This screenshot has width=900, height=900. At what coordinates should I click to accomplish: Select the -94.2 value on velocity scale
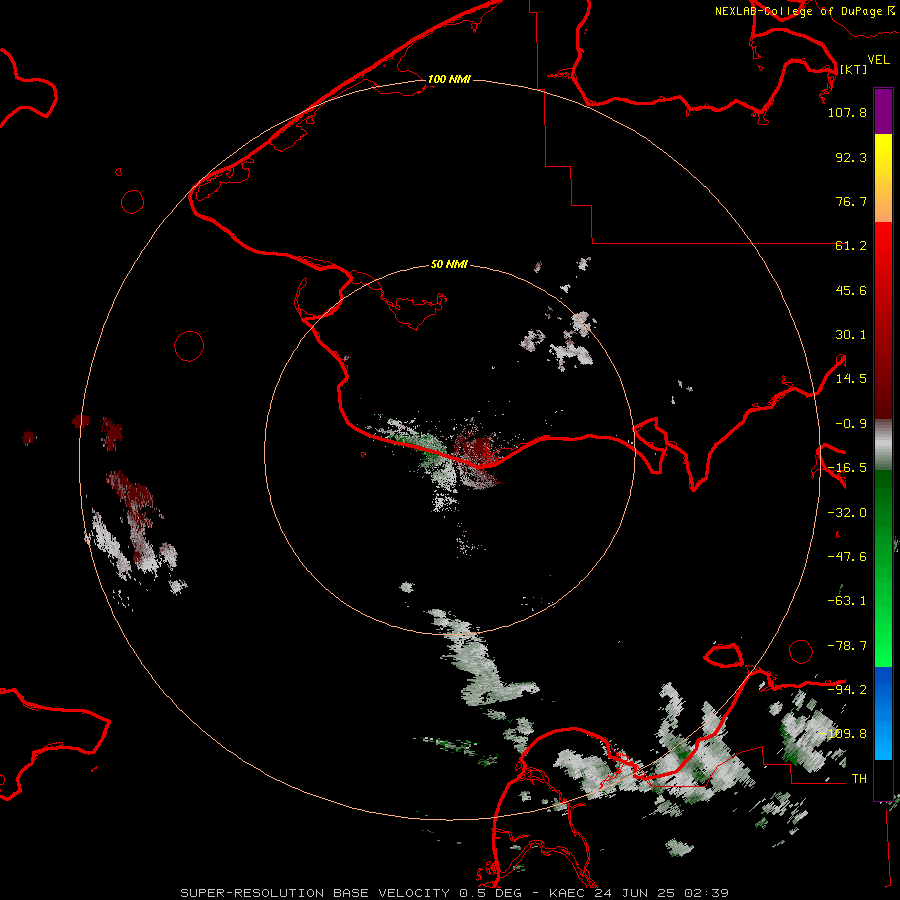847,690
